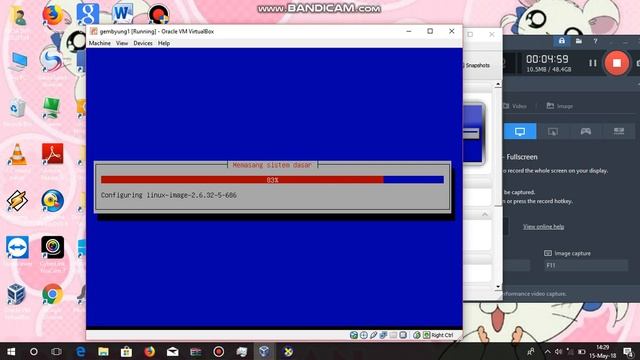Click the Image capture hotkey field F11
Image resolution: width=640 pixels, height=360 pixels.
(x=586, y=265)
